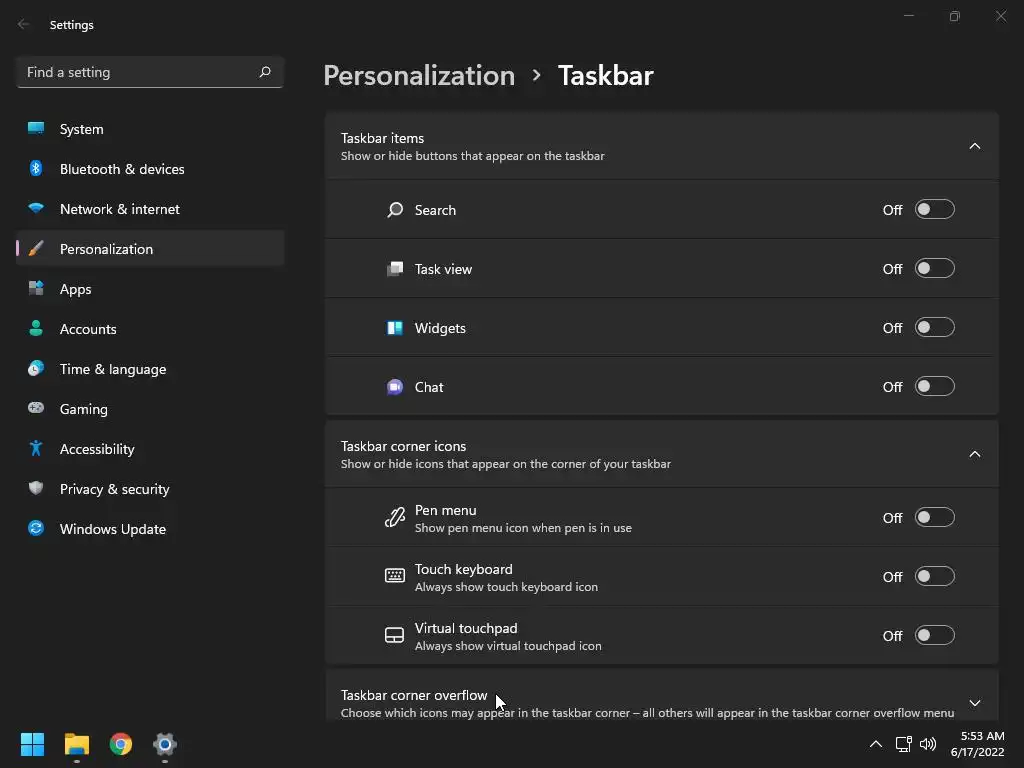Collapse the Taskbar items section

click(x=975, y=146)
